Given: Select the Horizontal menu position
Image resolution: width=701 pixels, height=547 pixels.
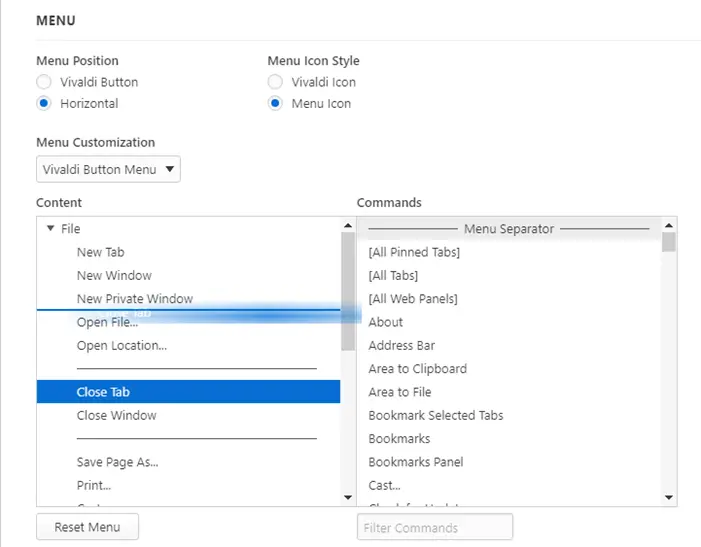Looking at the screenshot, I should (44, 104).
